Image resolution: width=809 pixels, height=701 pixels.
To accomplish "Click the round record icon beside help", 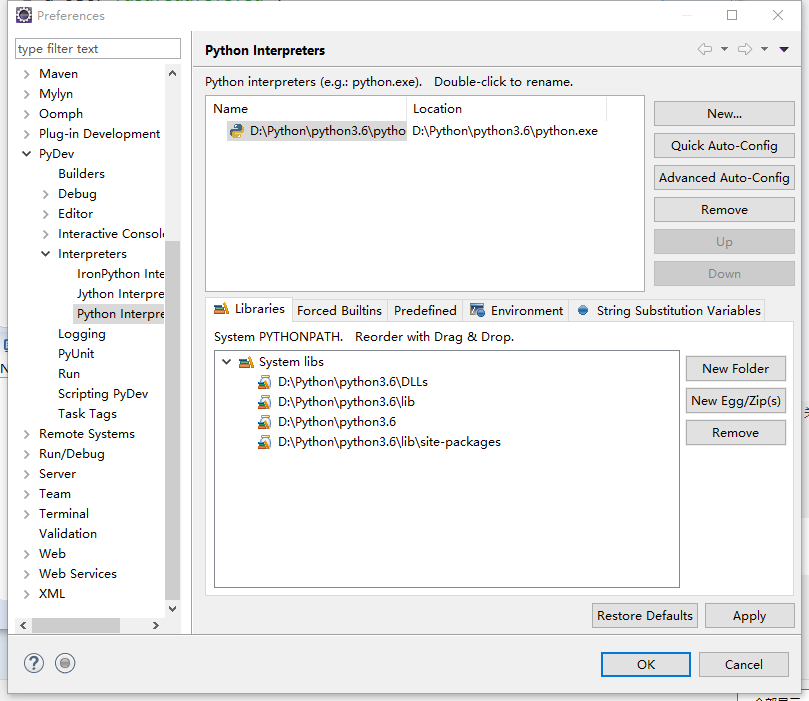I will click(x=65, y=663).
